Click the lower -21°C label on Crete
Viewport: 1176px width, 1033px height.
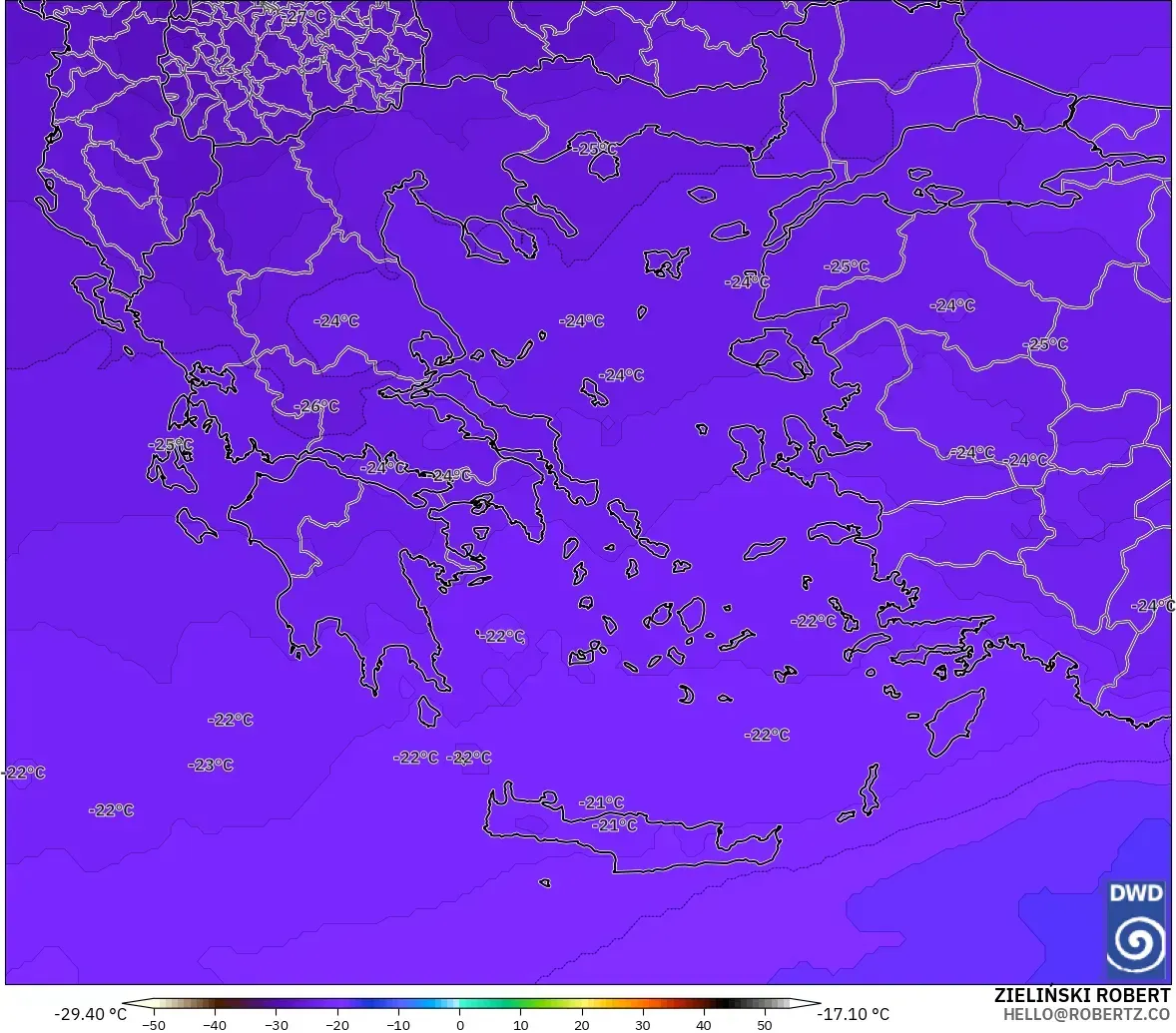(614, 824)
